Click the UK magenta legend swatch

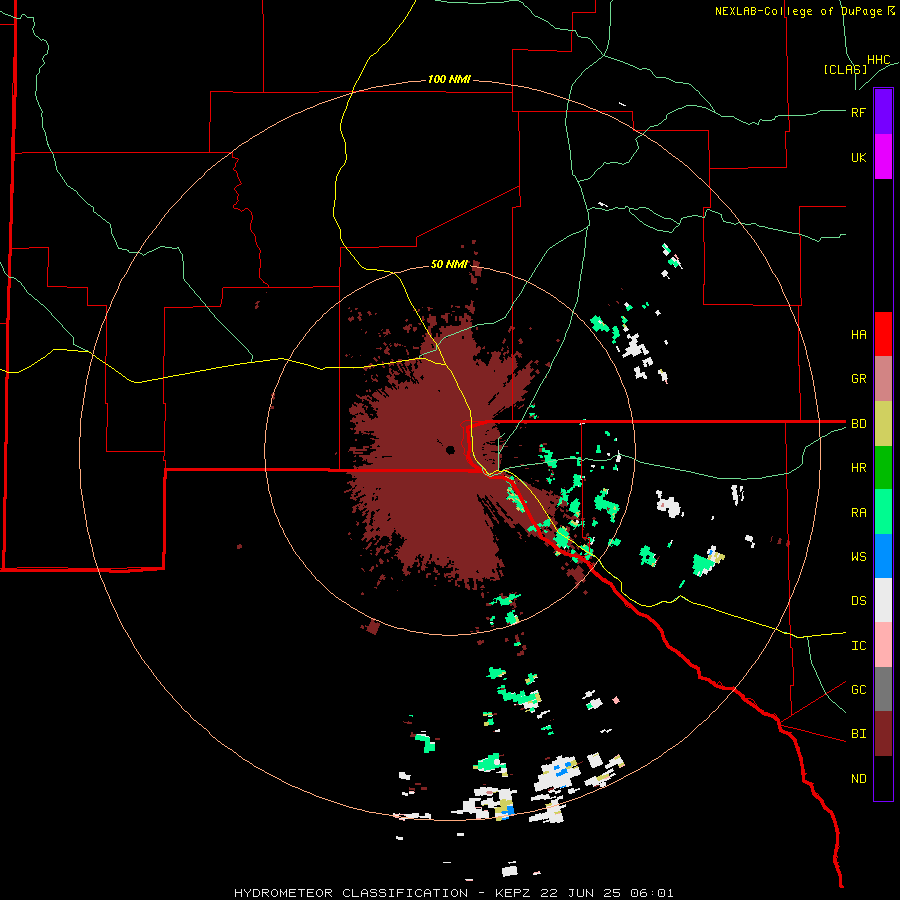coord(883,157)
